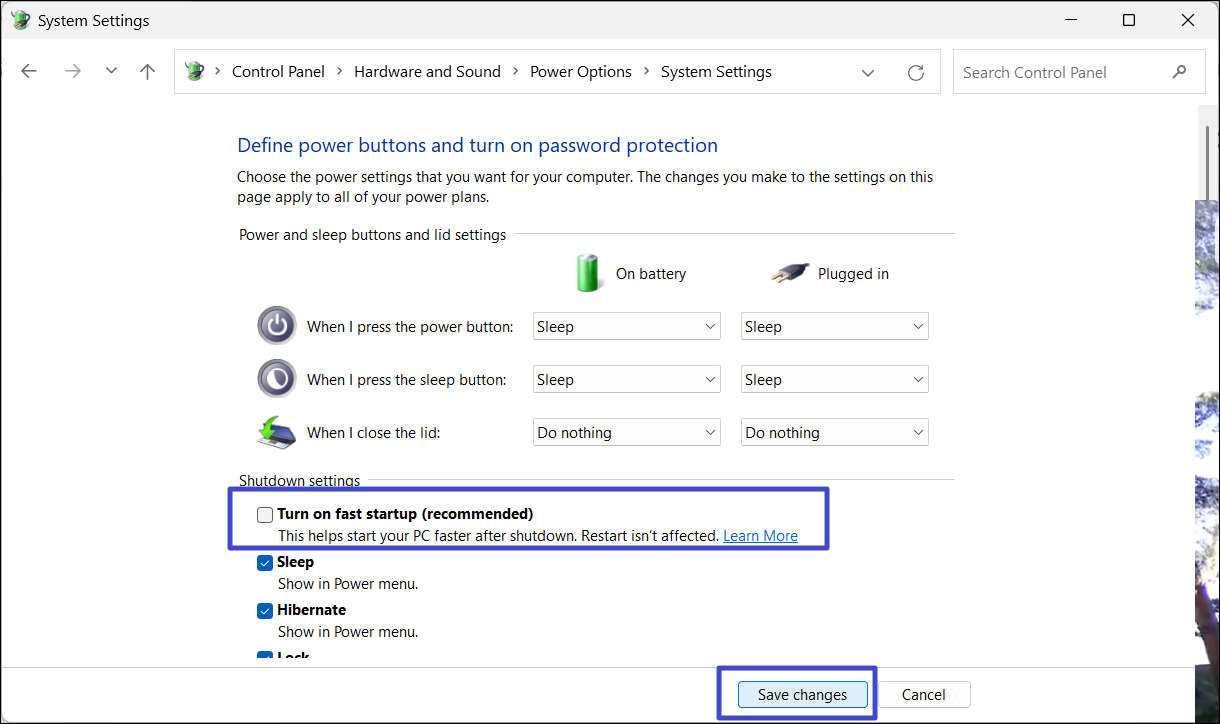Image resolution: width=1220 pixels, height=724 pixels.
Task: Click the Save changes button
Action: [802, 695]
